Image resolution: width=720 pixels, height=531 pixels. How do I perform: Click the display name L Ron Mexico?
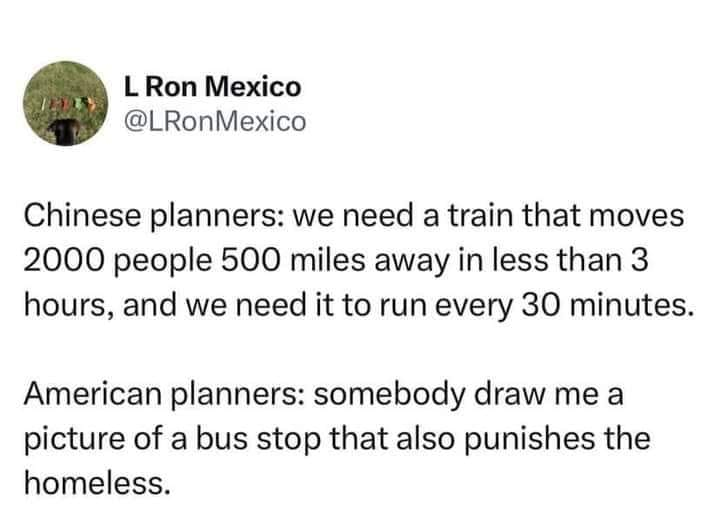[213, 86]
